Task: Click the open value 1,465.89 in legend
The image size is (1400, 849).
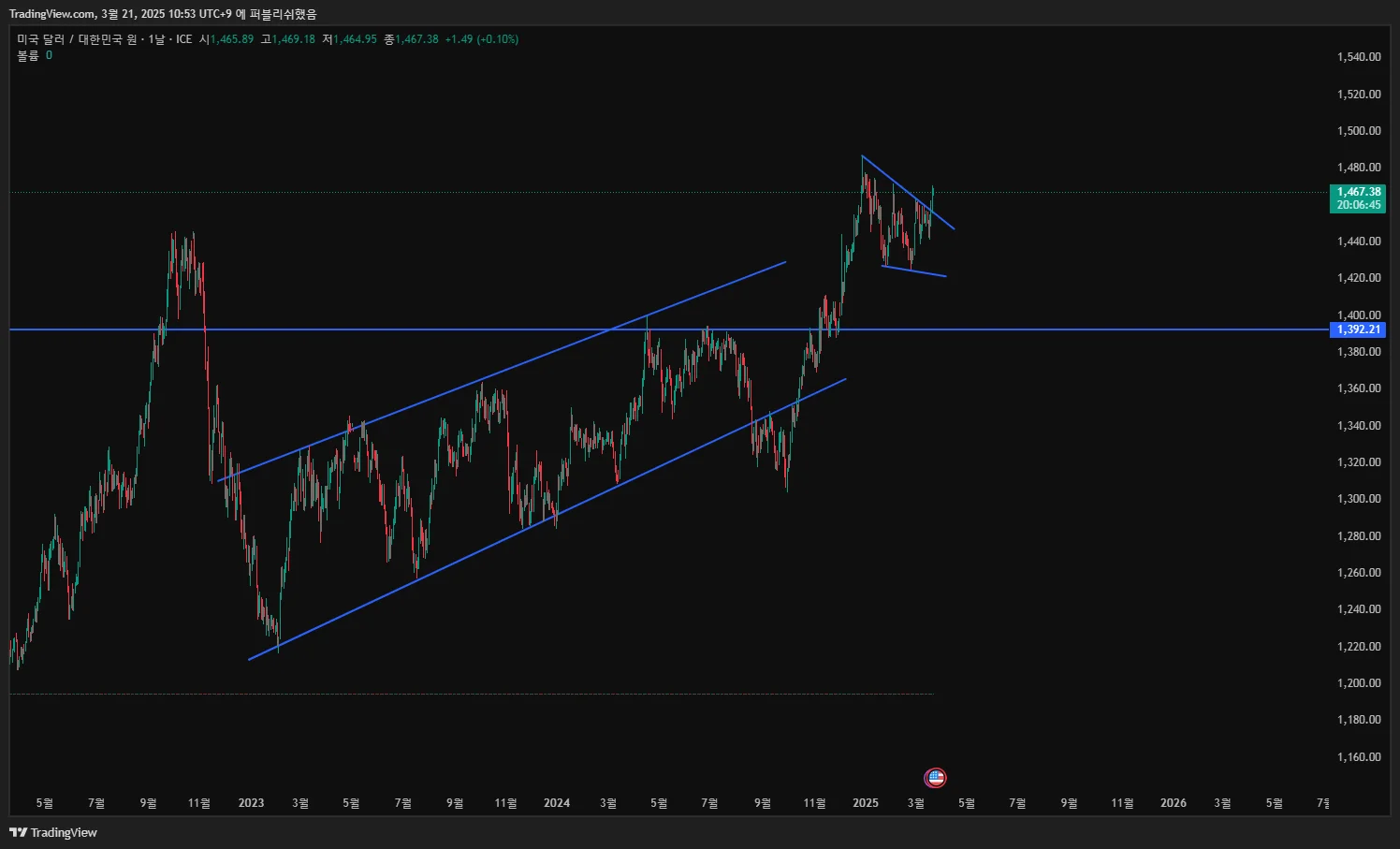Action: [x=231, y=39]
